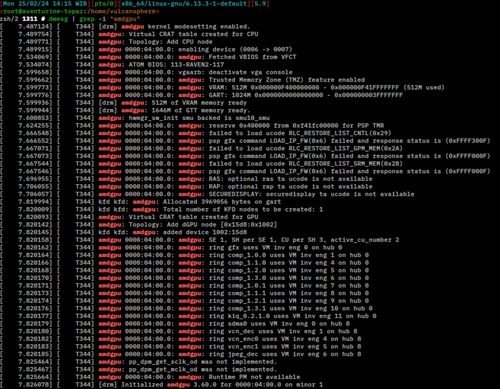Click '512M of VRAM memory ready' text

tap(199, 103)
